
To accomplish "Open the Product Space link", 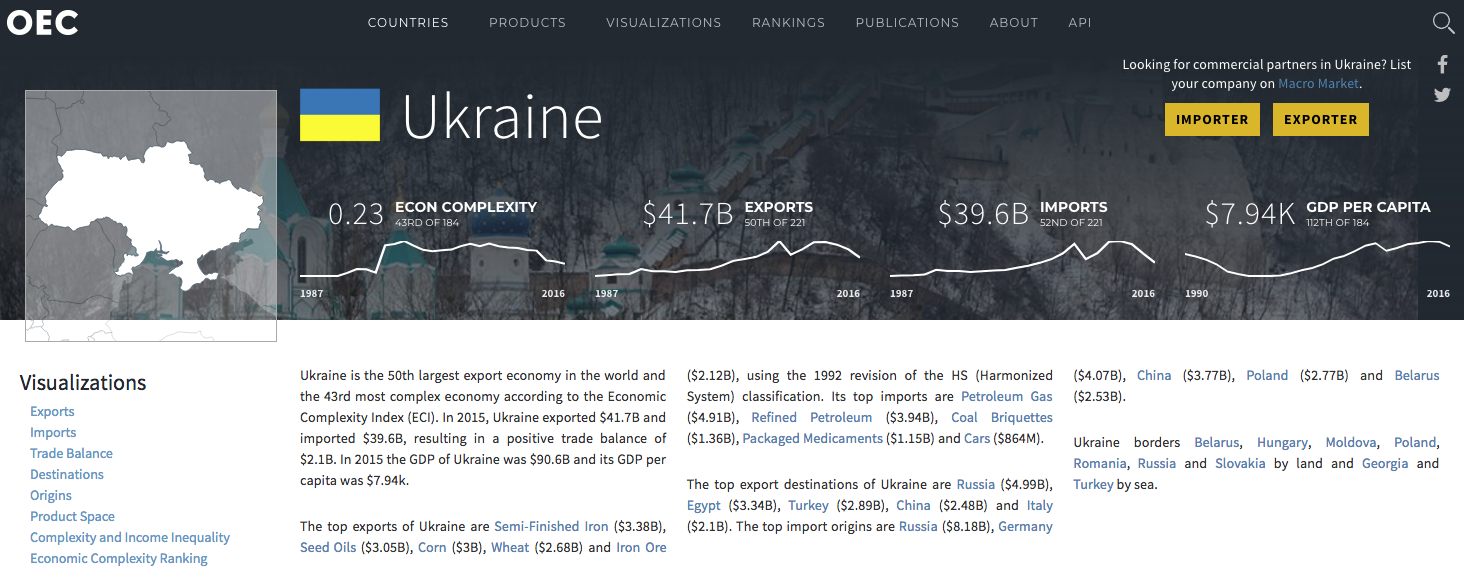I will coord(72,516).
